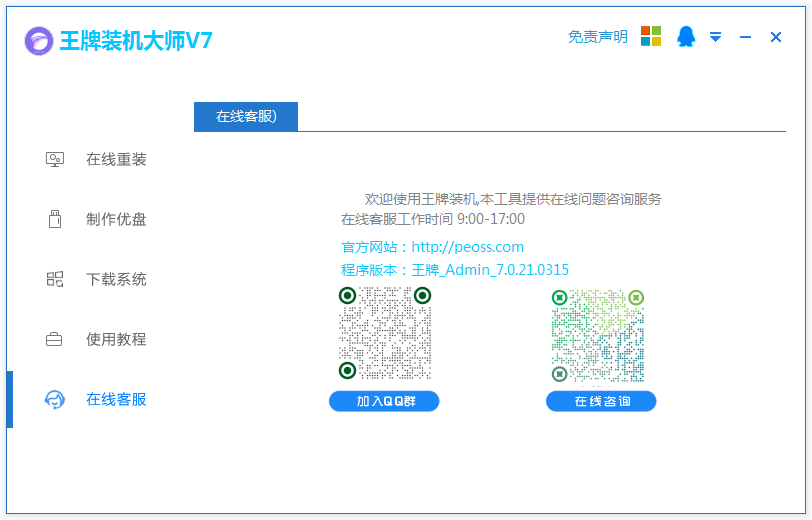This screenshot has height=520, width=812.
Task: Select the 在线客服 tab header
Action: point(246,117)
